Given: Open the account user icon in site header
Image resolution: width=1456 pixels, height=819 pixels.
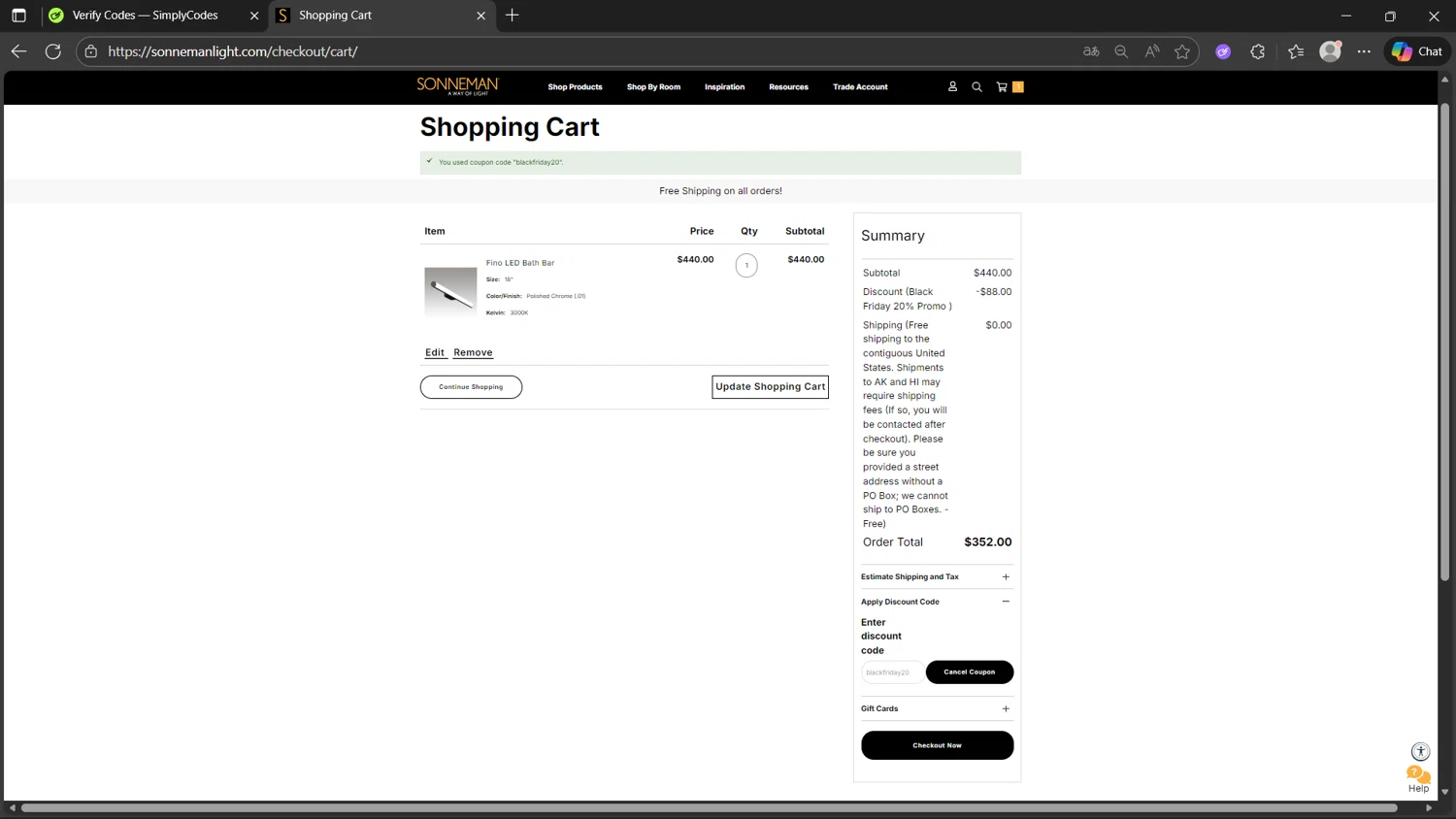Looking at the screenshot, I should [x=952, y=86].
